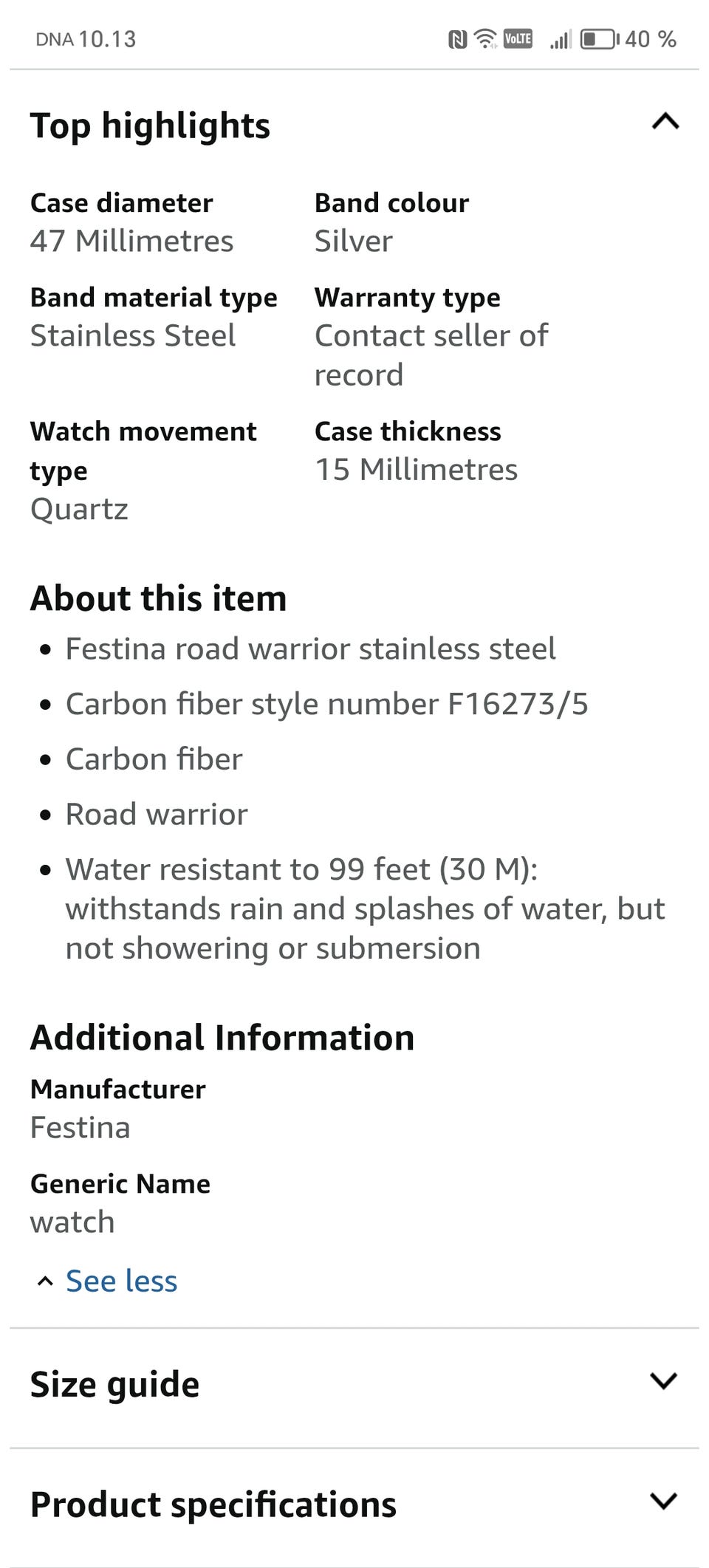The image size is (709, 1568).
Task: Expand the Size guide section
Action: coord(663,1381)
